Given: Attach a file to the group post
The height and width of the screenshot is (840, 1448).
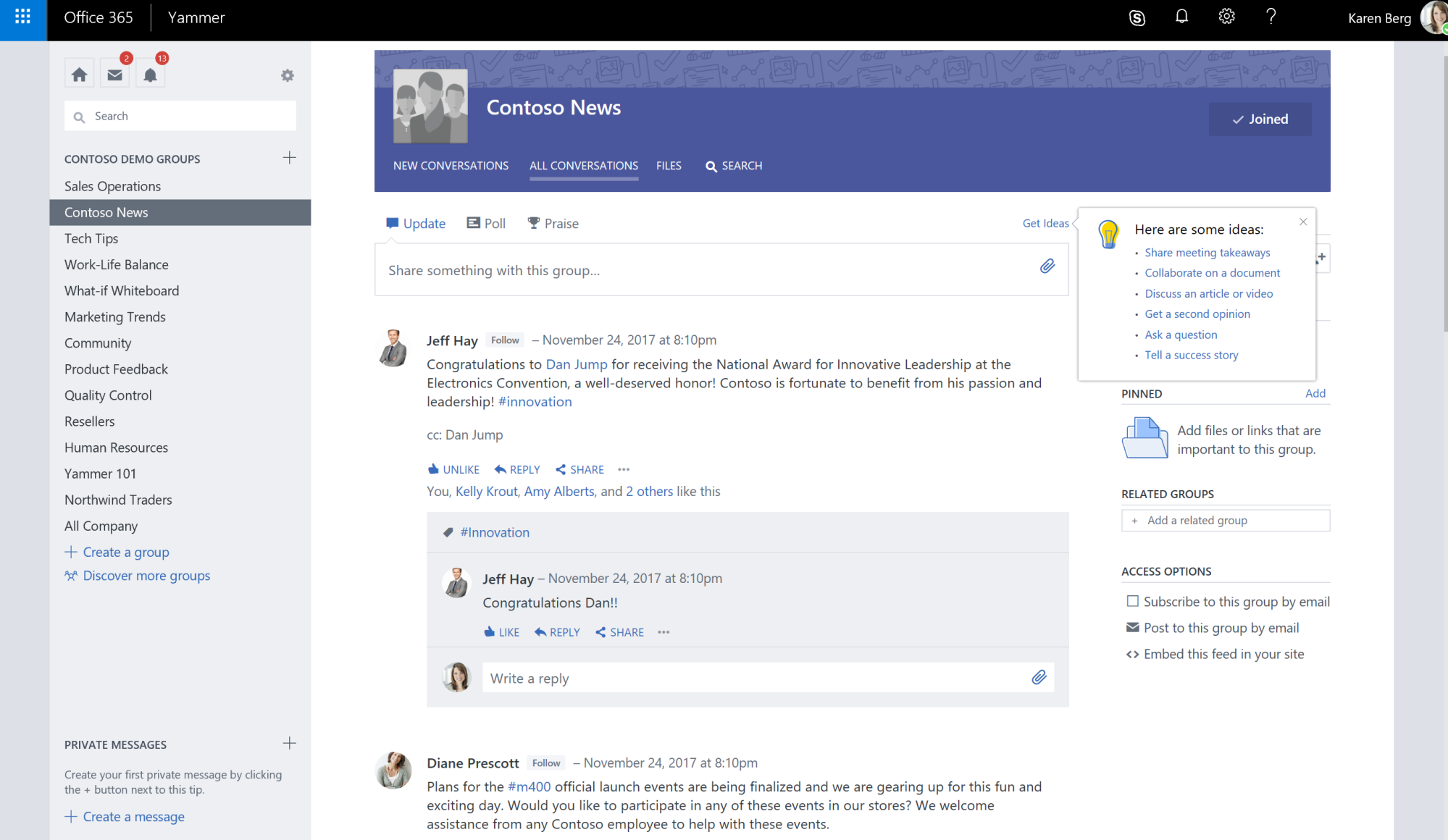Looking at the screenshot, I should coord(1047,266).
